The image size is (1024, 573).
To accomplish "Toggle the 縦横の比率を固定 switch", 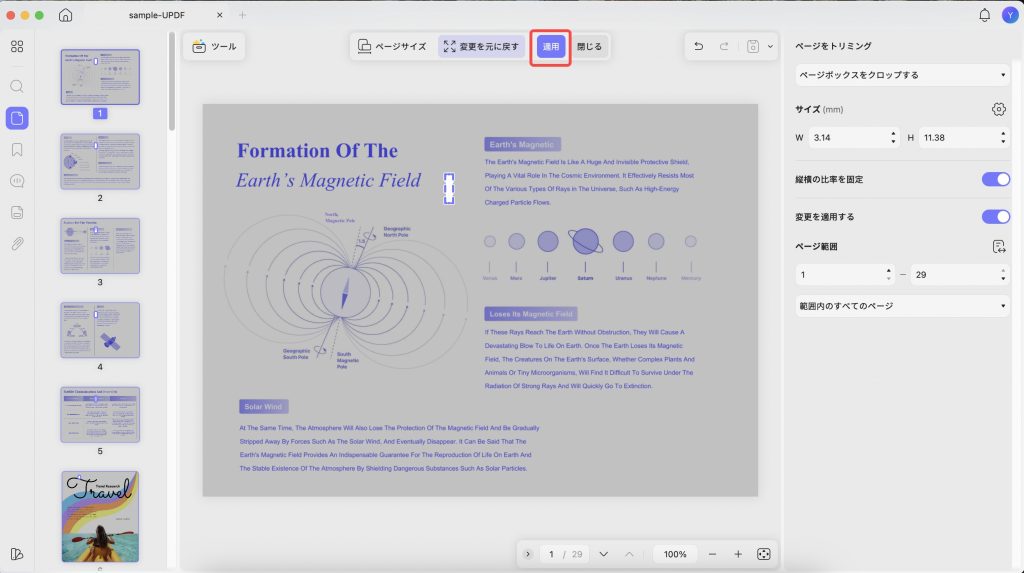I will (995, 179).
